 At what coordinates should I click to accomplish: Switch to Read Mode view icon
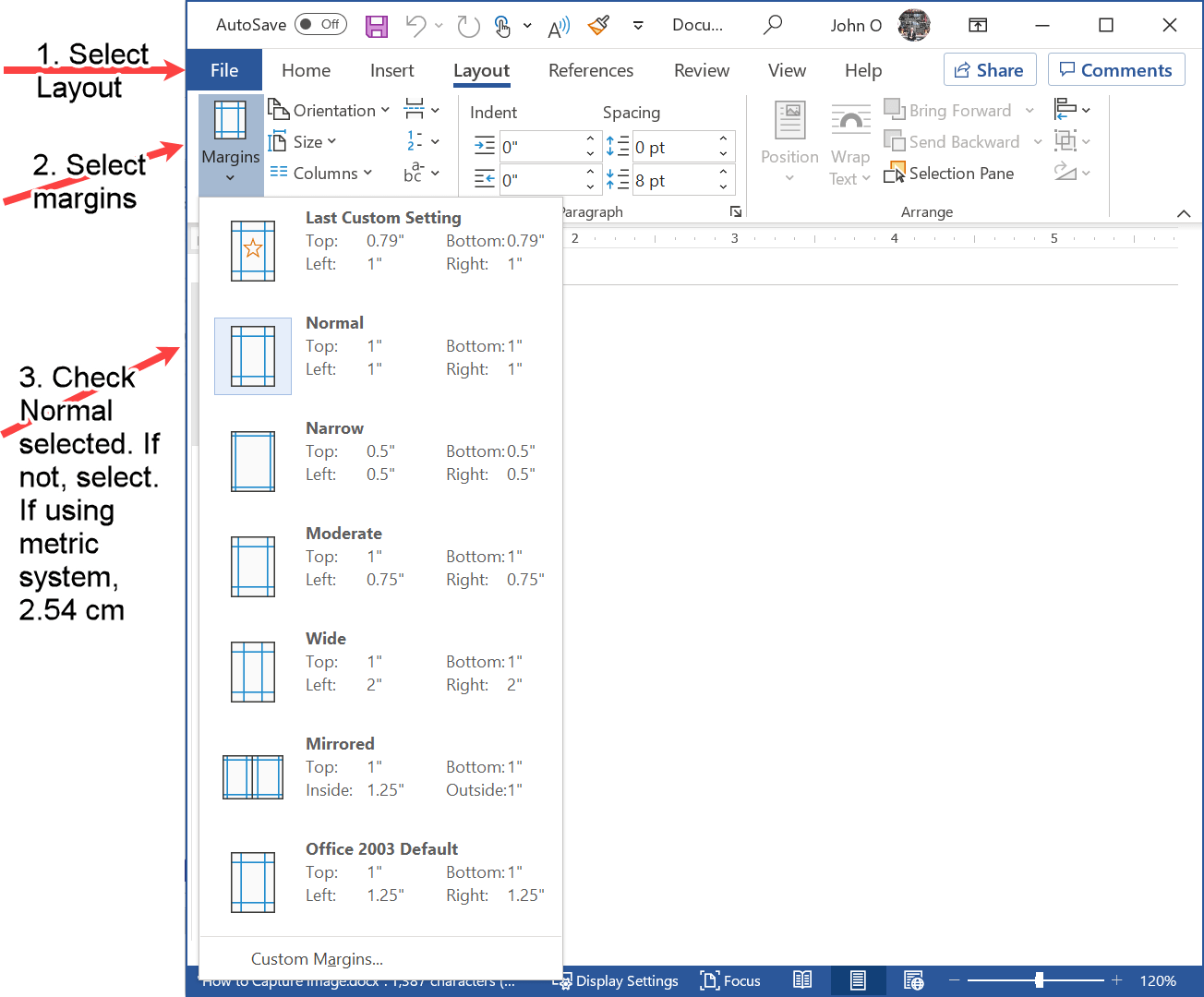click(802, 980)
